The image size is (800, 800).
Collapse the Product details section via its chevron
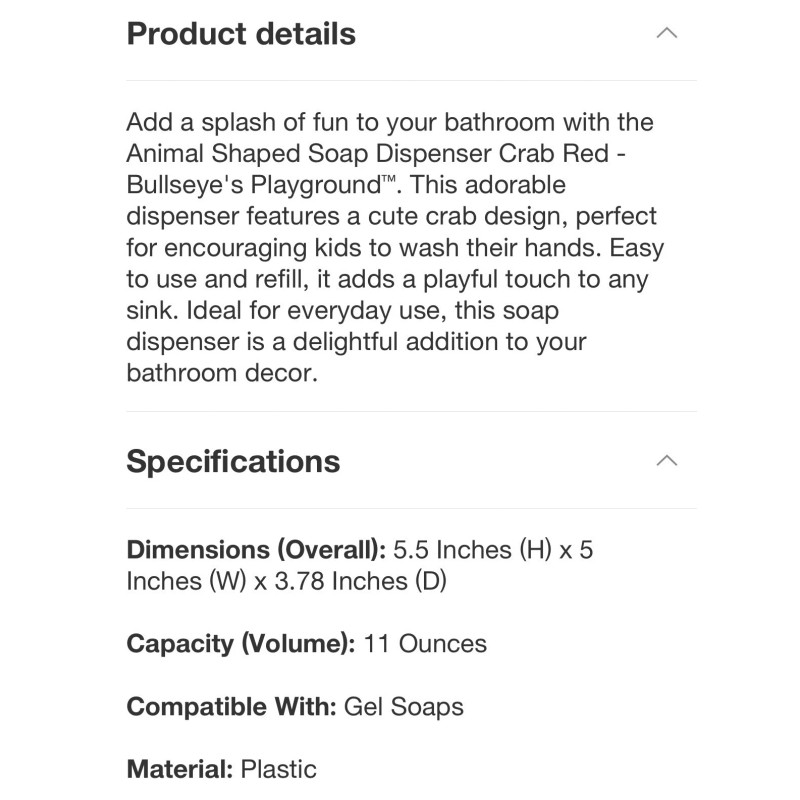click(x=668, y=33)
